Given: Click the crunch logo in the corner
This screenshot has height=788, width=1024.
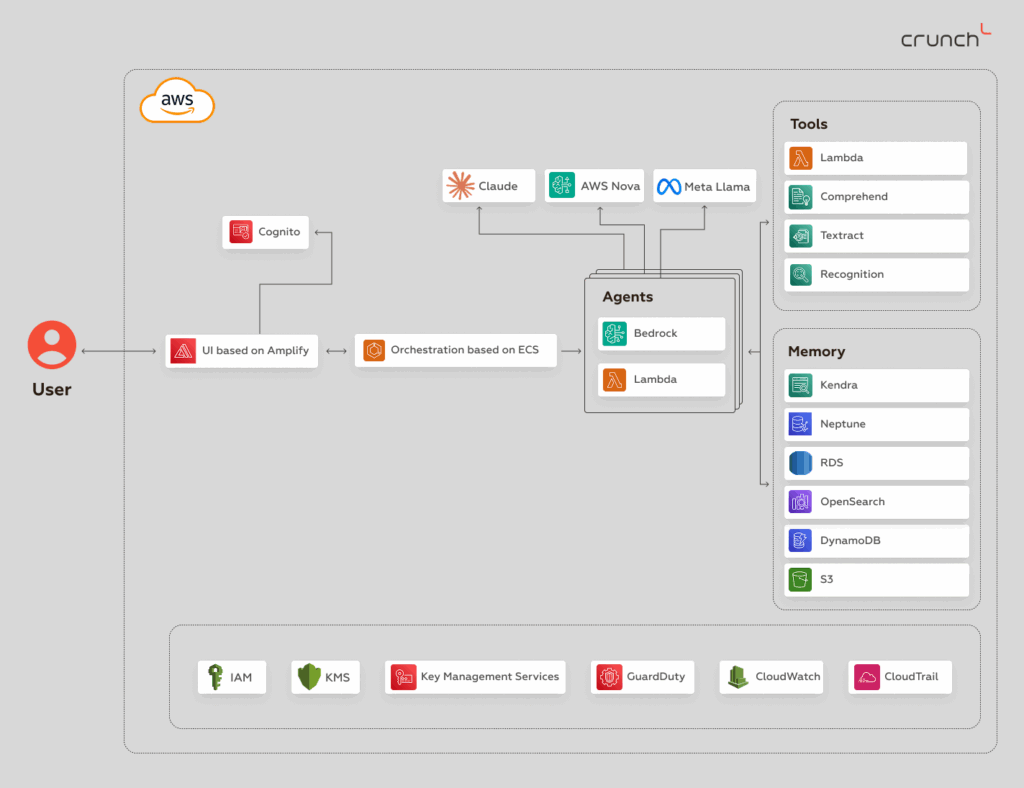Looking at the screenshot, I should (946, 37).
